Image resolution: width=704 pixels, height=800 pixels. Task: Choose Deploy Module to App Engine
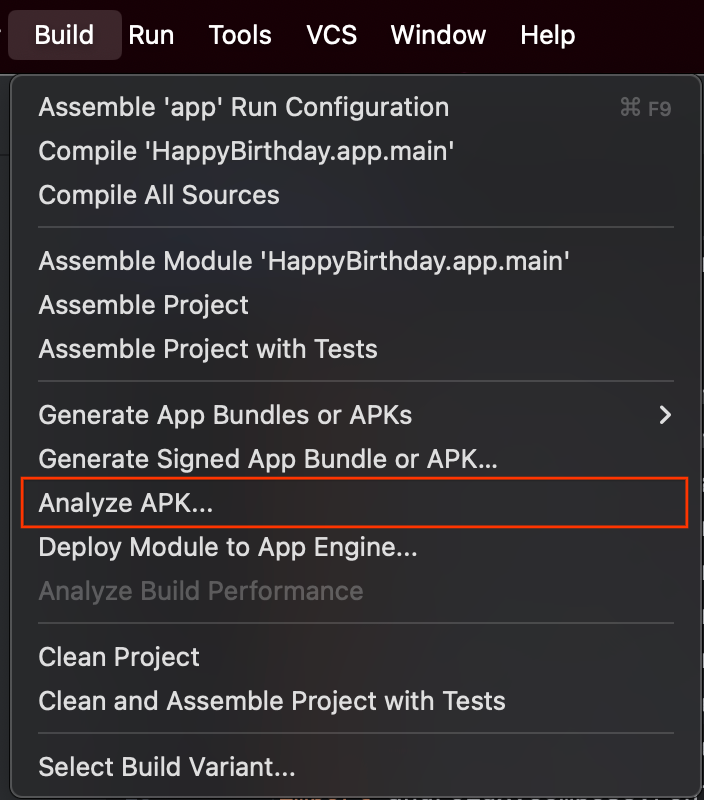click(227, 547)
